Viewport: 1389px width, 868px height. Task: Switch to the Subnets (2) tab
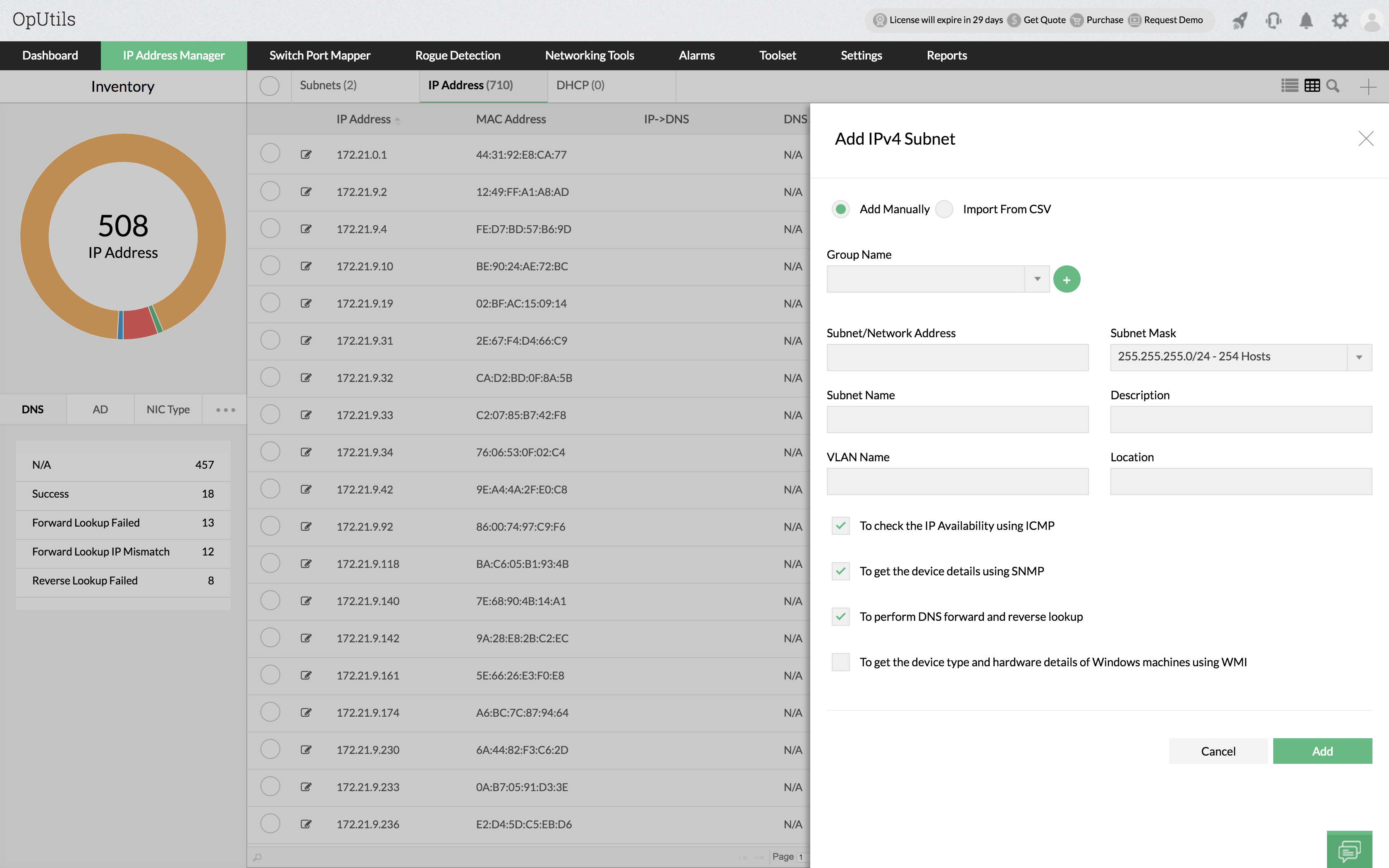(328, 86)
